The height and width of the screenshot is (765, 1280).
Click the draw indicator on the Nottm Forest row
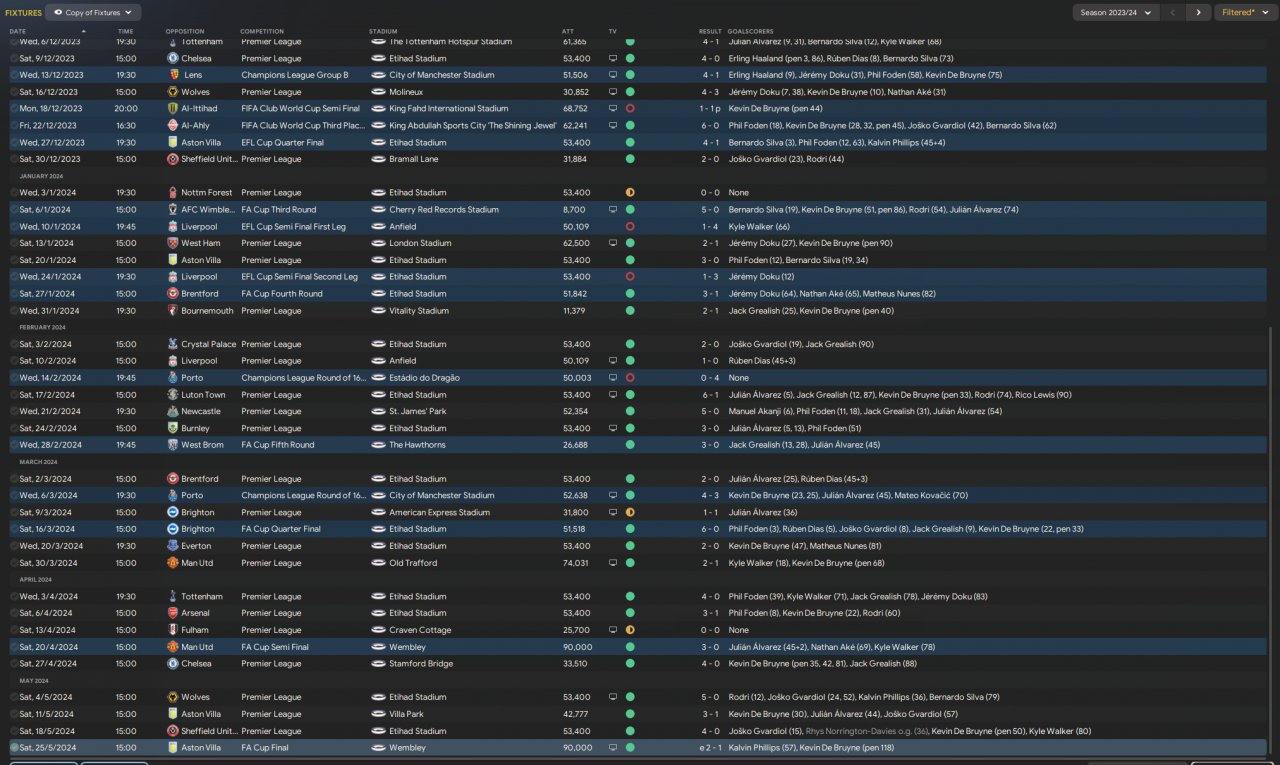click(x=630, y=193)
